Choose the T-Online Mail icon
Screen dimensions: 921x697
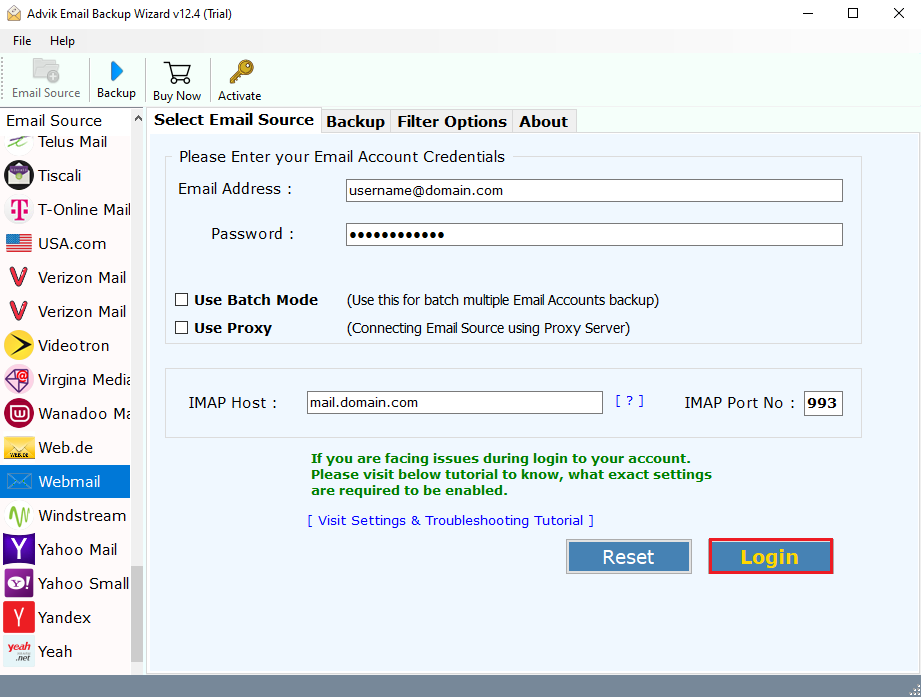(x=19, y=210)
